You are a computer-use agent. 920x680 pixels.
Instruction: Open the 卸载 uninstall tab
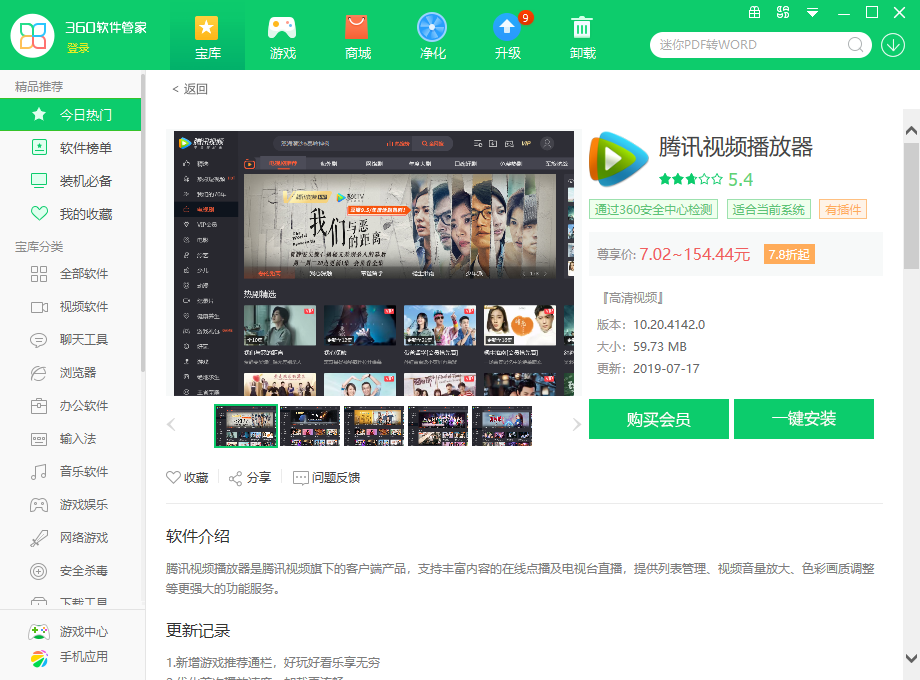(x=583, y=38)
